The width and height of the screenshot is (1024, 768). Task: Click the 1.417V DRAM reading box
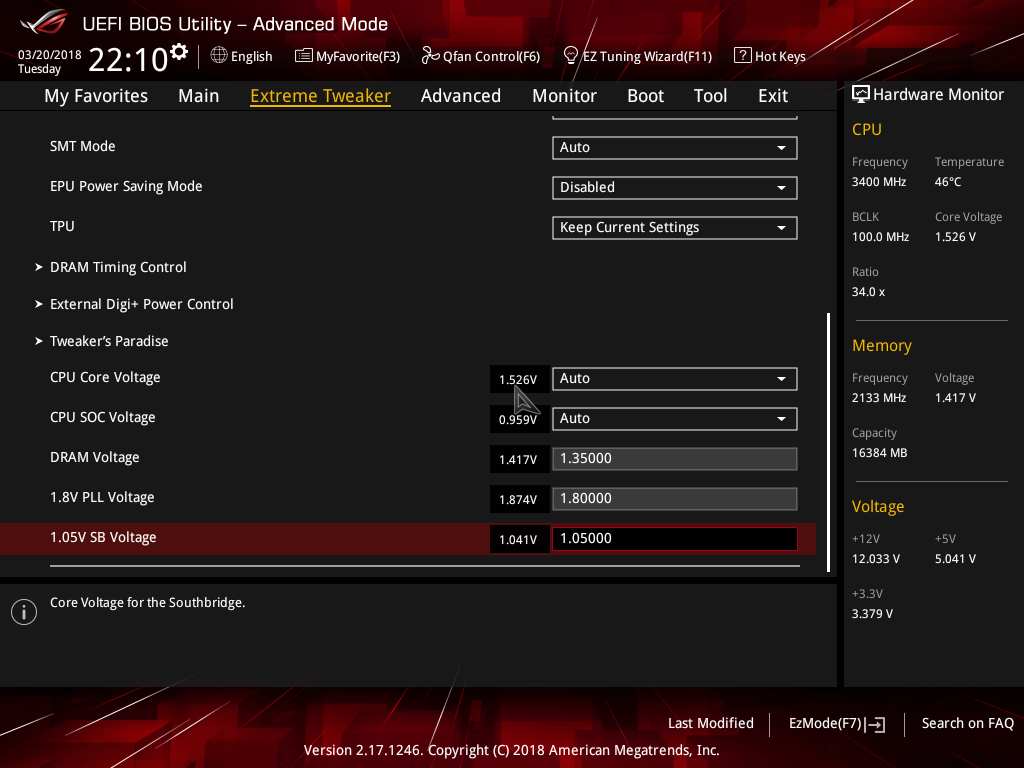[519, 460]
